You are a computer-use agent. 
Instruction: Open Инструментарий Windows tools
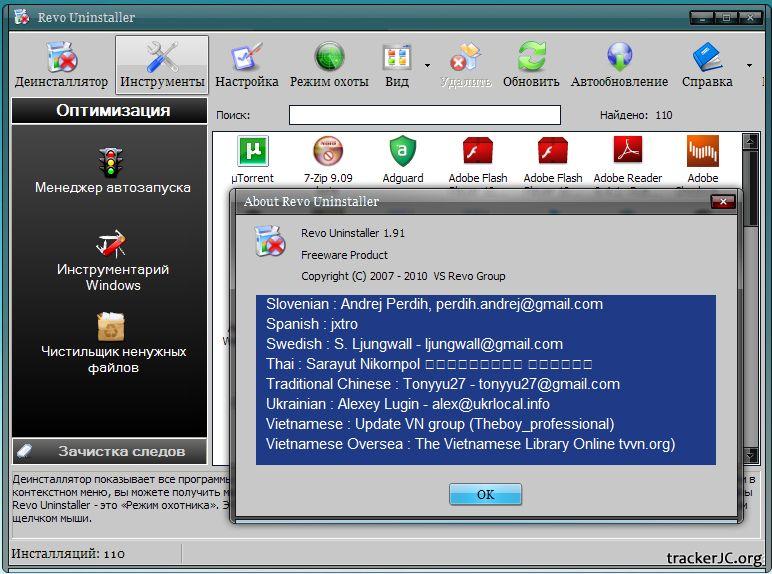[111, 244]
